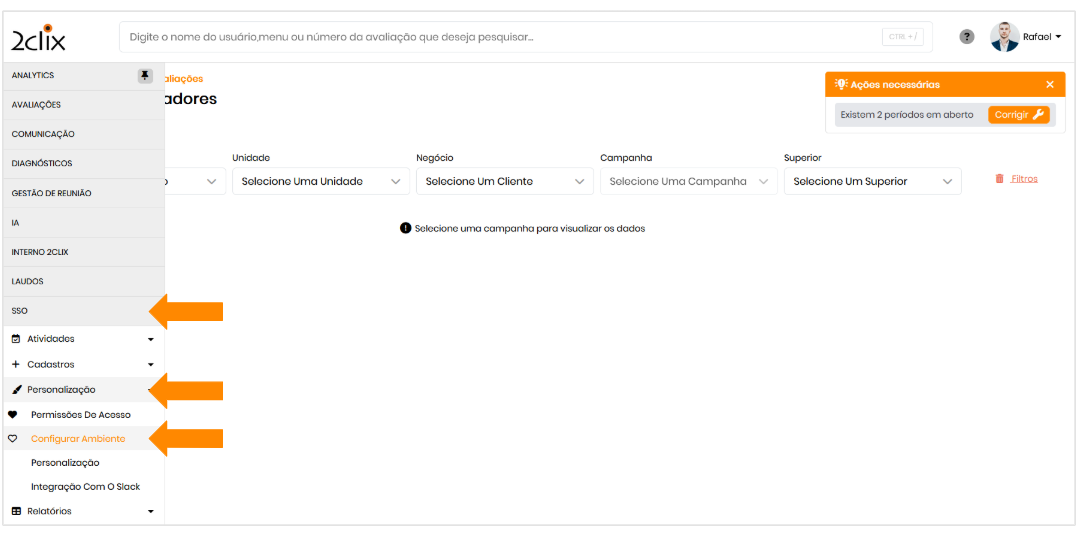The width and height of the screenshot is (1085, 534).
Task: Expand the Atividades menu section
Action: pyautogui.click(x=82, y=339)
